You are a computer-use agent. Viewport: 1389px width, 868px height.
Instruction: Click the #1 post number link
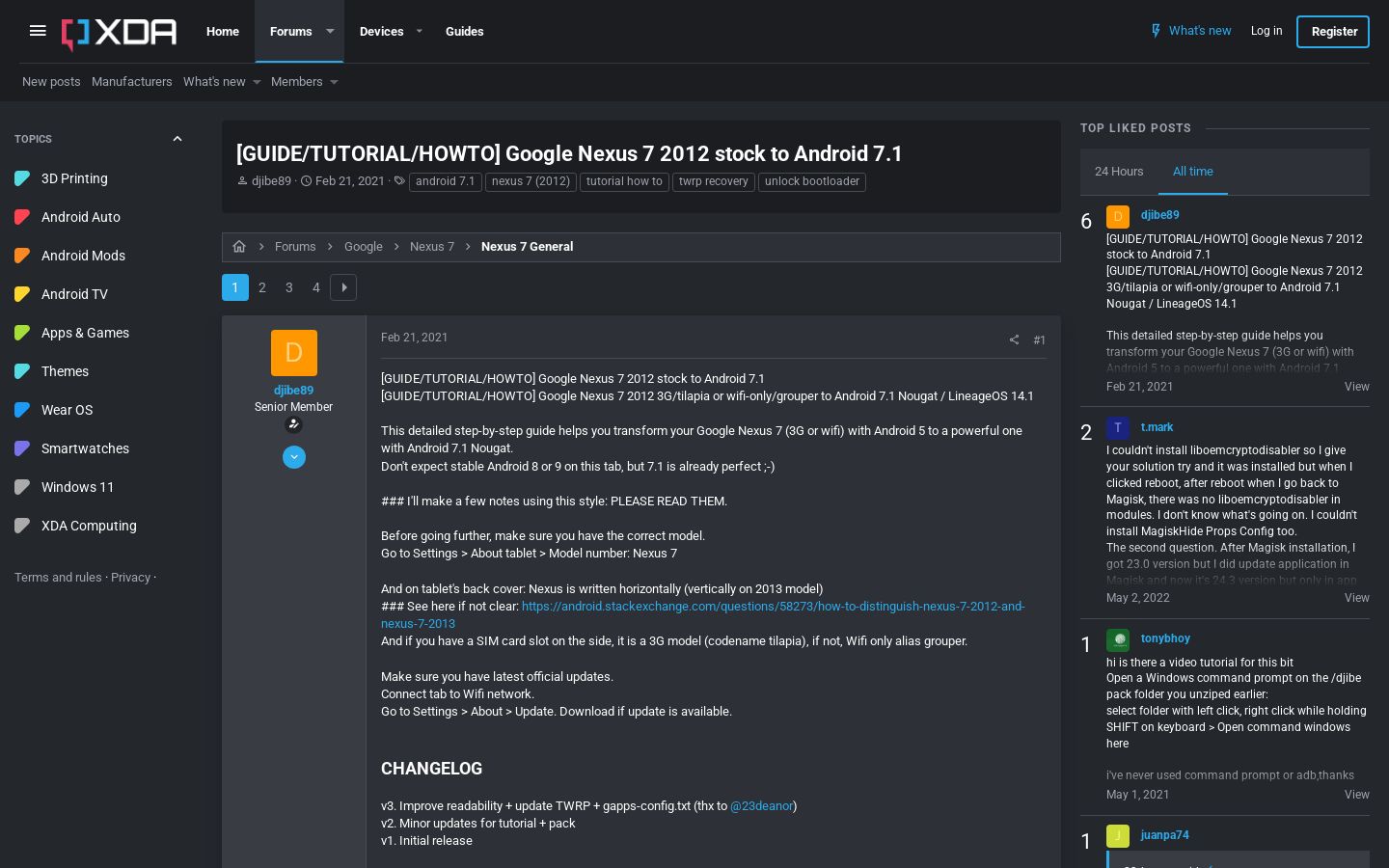1040,339
